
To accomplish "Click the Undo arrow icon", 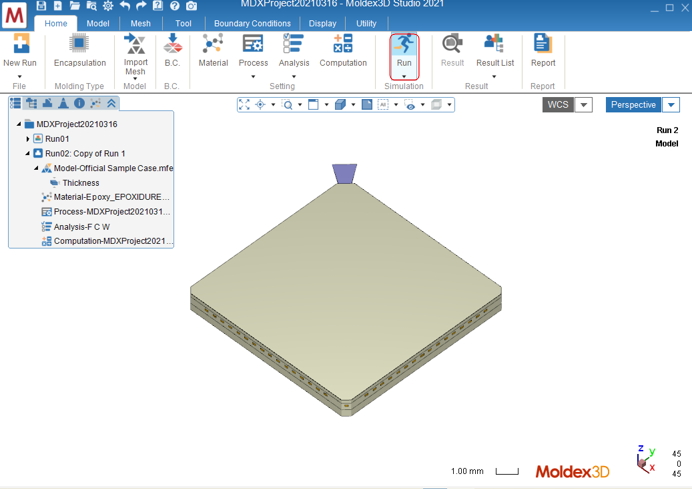I will point(125,5).
